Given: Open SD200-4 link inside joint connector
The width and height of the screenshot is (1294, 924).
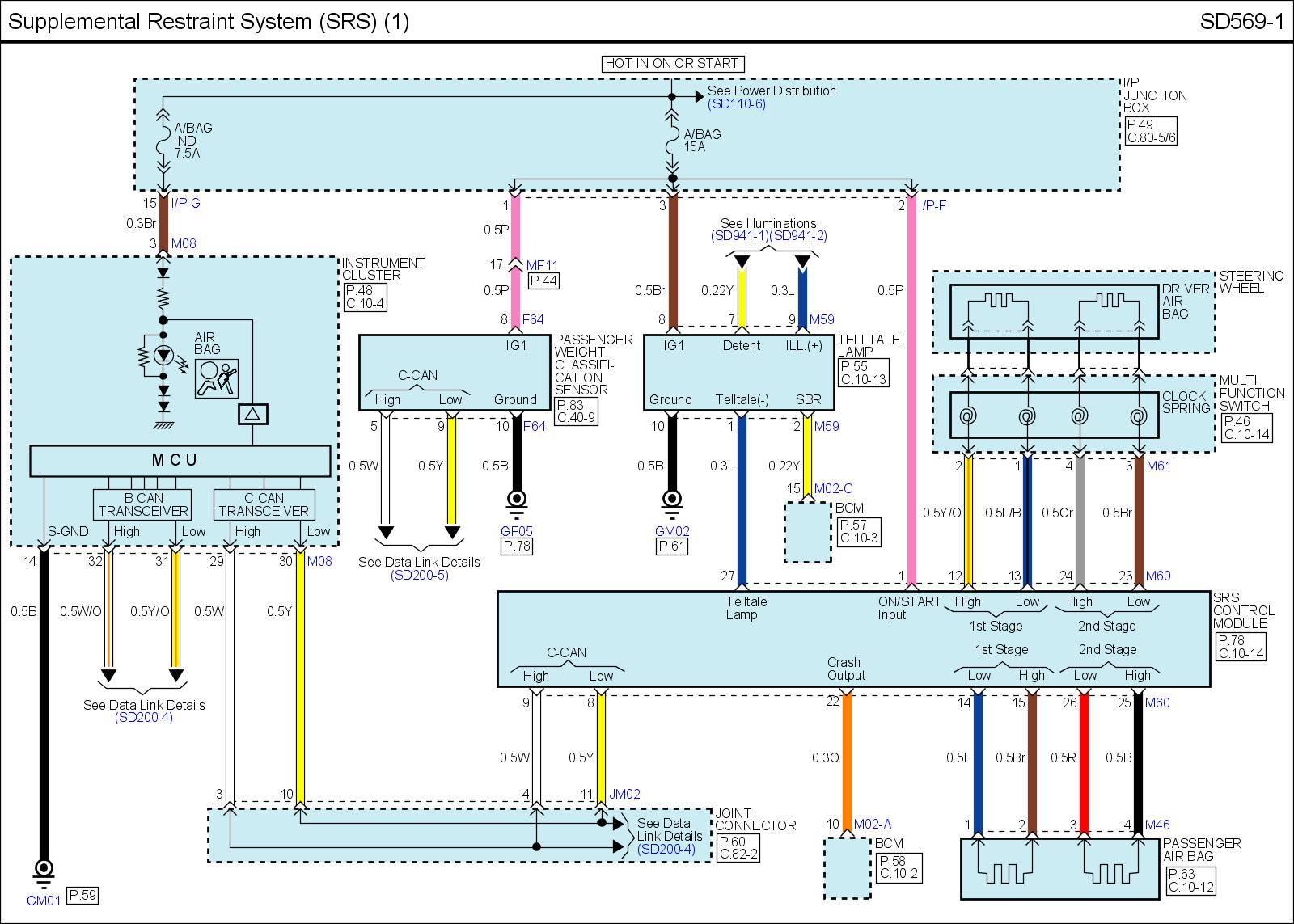Looking at the screenshot, I should coord(666,849).
